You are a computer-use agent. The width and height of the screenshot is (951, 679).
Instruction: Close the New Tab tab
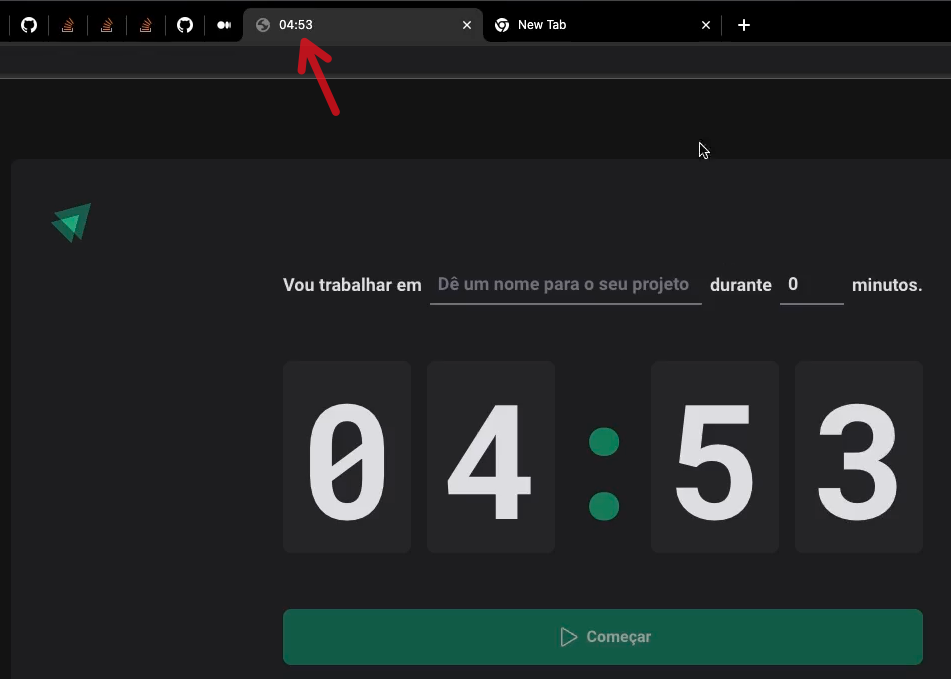[705, 25]
